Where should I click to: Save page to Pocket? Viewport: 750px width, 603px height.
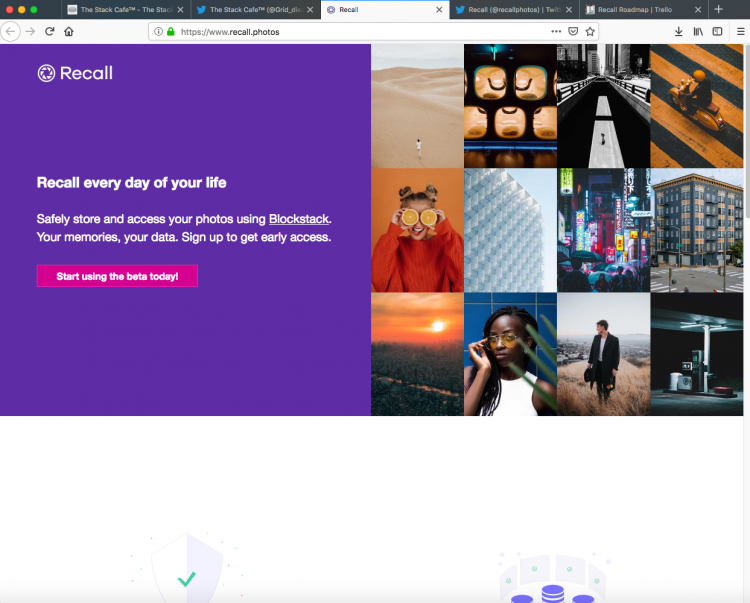tap(573, 32)
